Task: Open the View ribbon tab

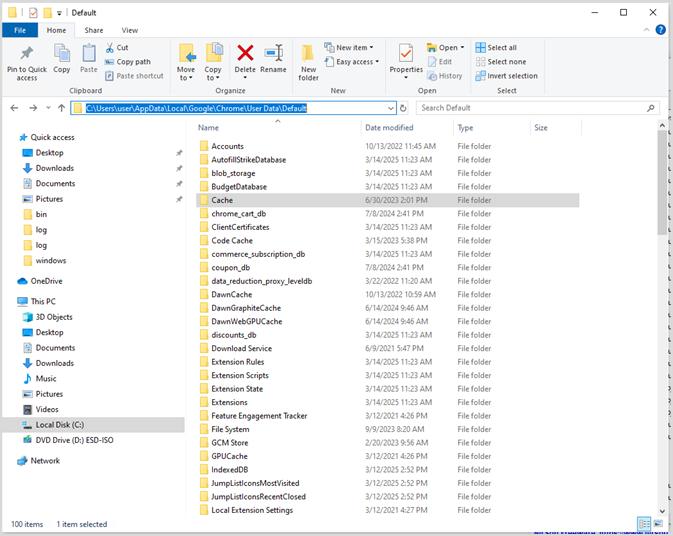Action: click(x=129, y=30)
